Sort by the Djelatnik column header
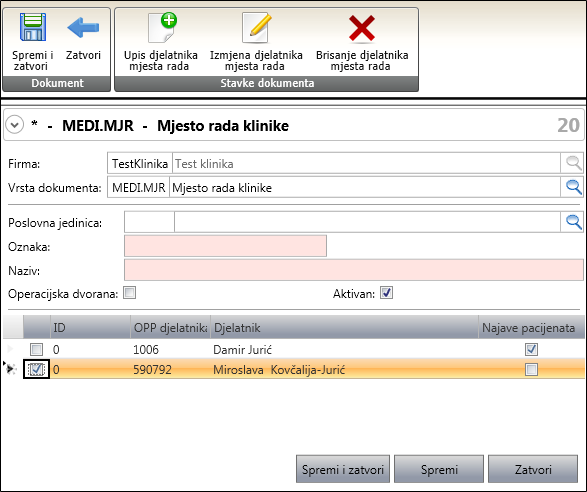The width and height of the screenshot is (587, 492). 344,328
